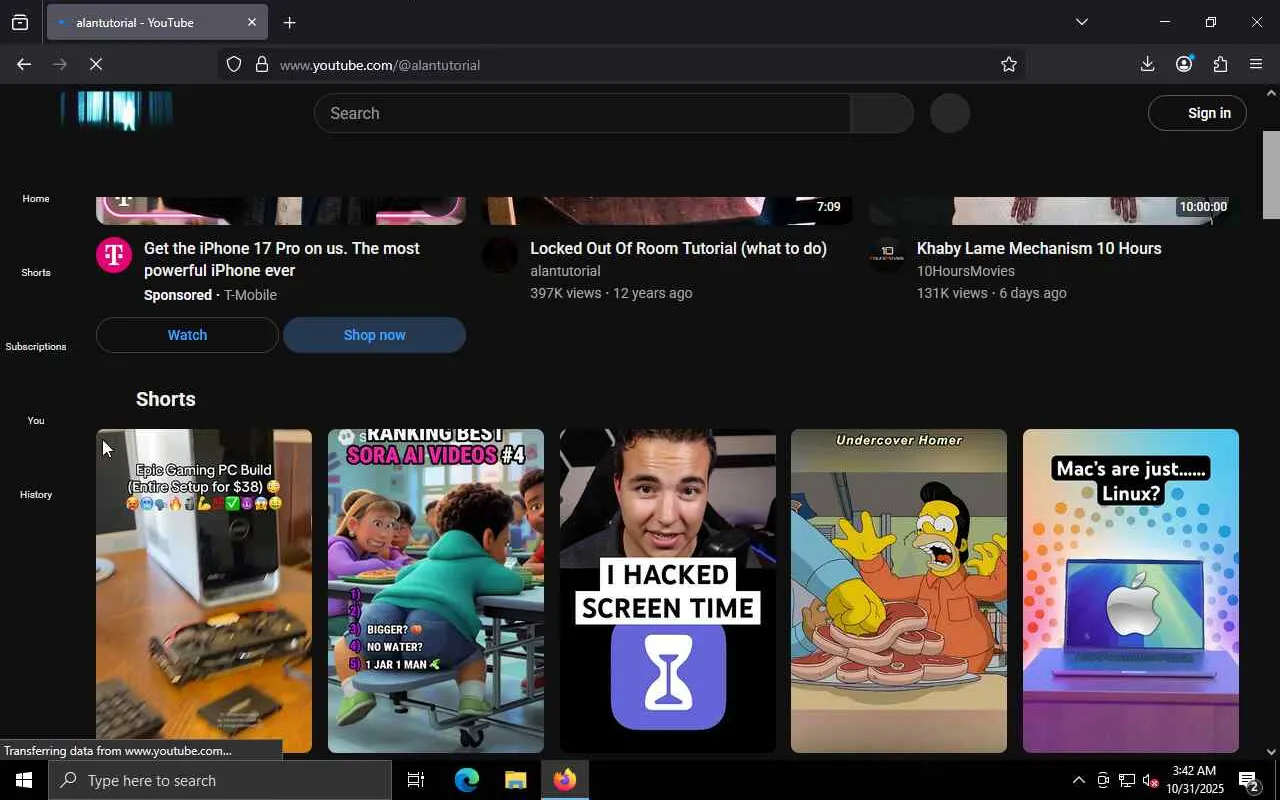
Task: Click the 131K views 6 days ago text
Action: tap(992, 293)
